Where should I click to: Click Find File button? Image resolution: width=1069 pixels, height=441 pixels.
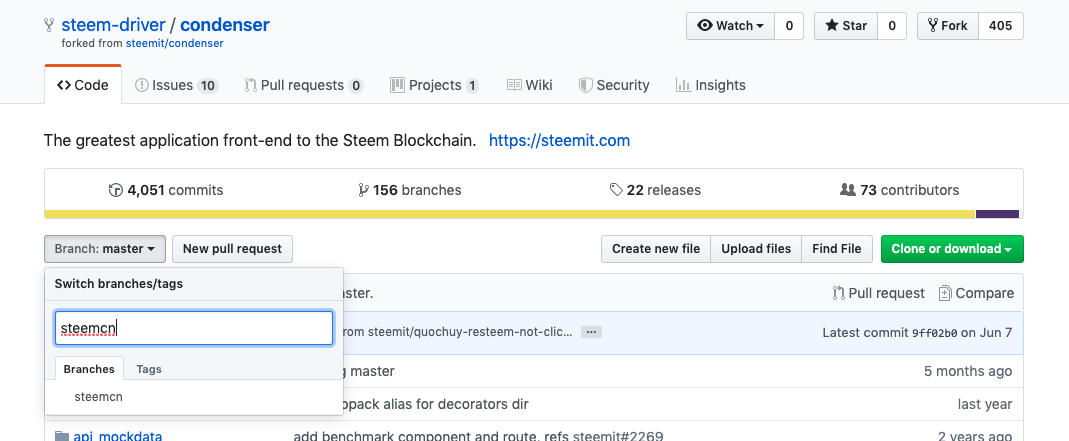coord(837,249)
